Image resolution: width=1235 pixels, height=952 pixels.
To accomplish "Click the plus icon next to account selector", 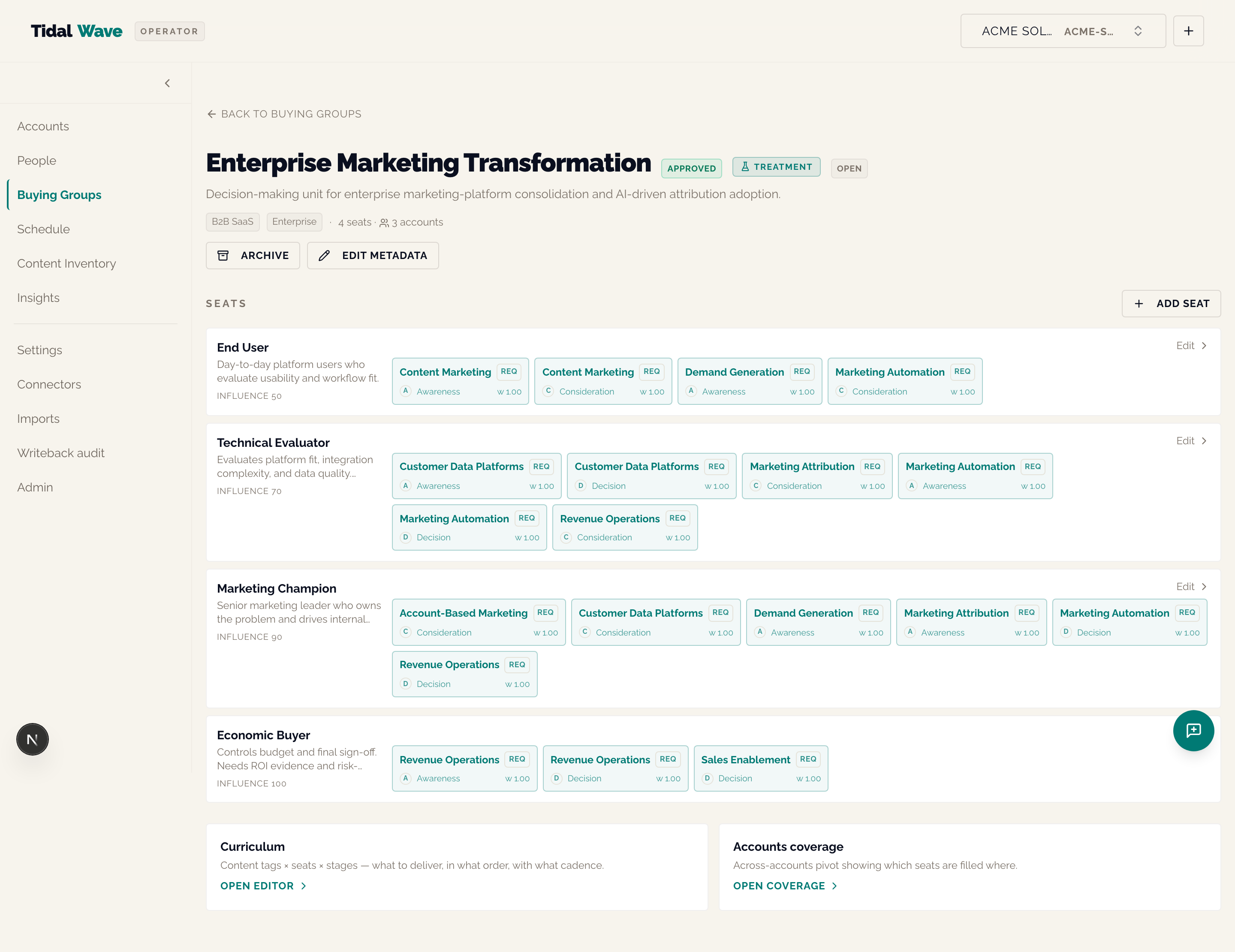I will [1188, 31].
